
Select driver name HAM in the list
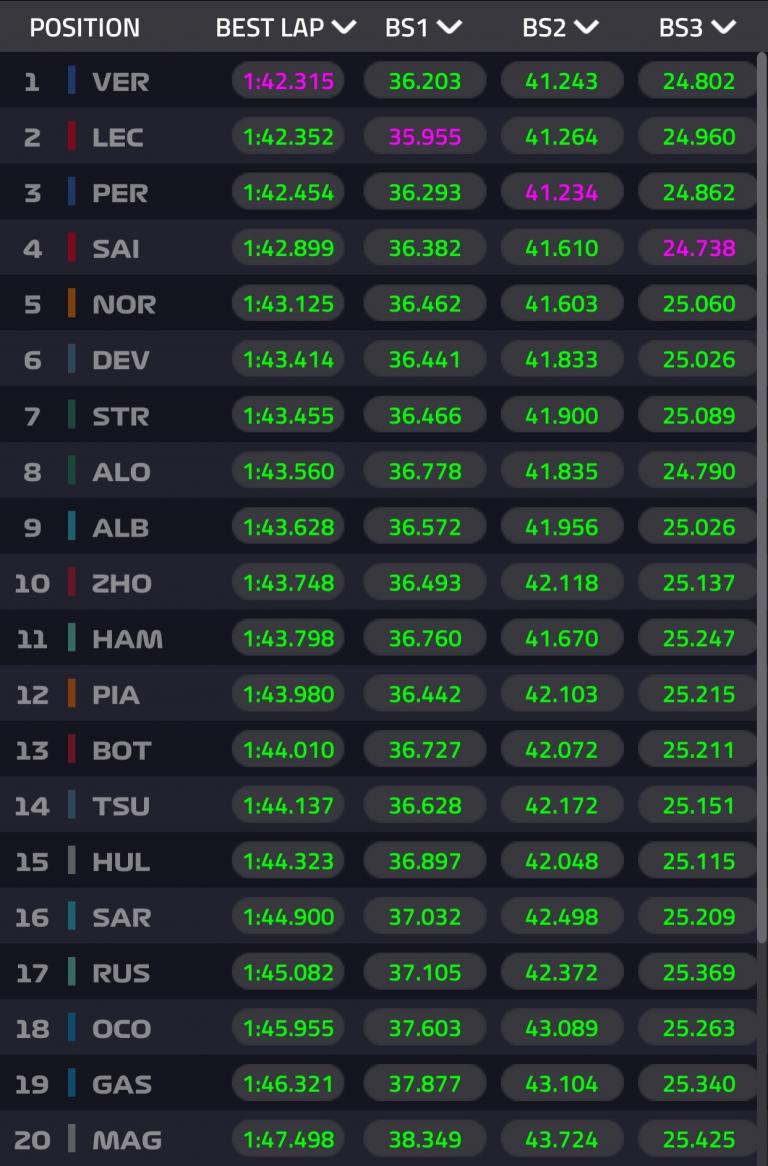point(127,638)
